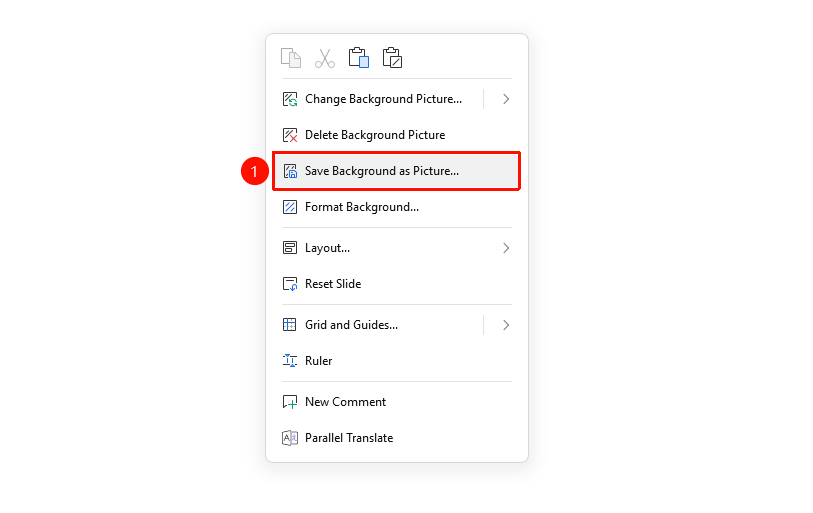
Task: Click the Cut scissors icon
Action: click(x=325, y=58)
